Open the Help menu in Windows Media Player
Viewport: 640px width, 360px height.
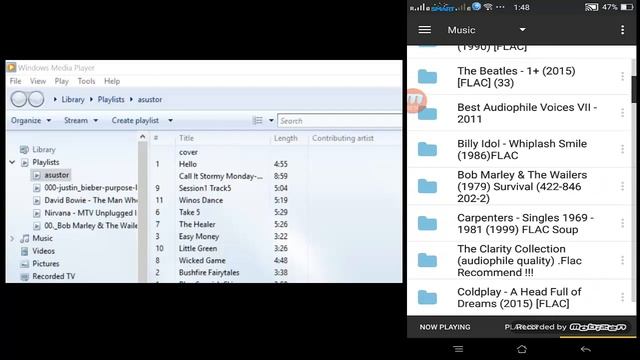112,81
